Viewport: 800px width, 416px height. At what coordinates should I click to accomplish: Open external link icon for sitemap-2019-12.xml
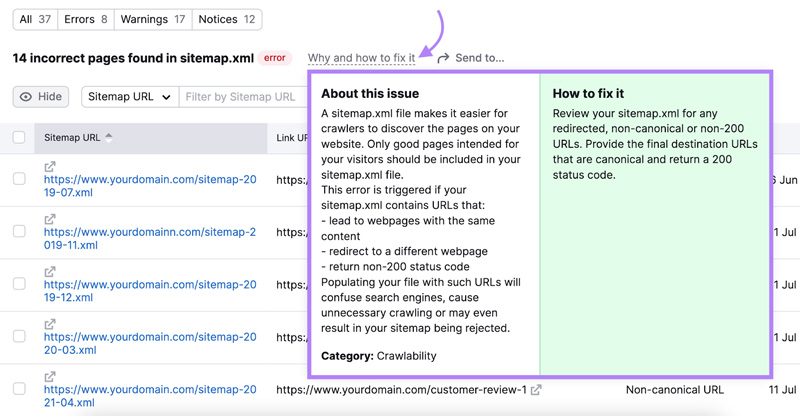[x=50, y=271]
